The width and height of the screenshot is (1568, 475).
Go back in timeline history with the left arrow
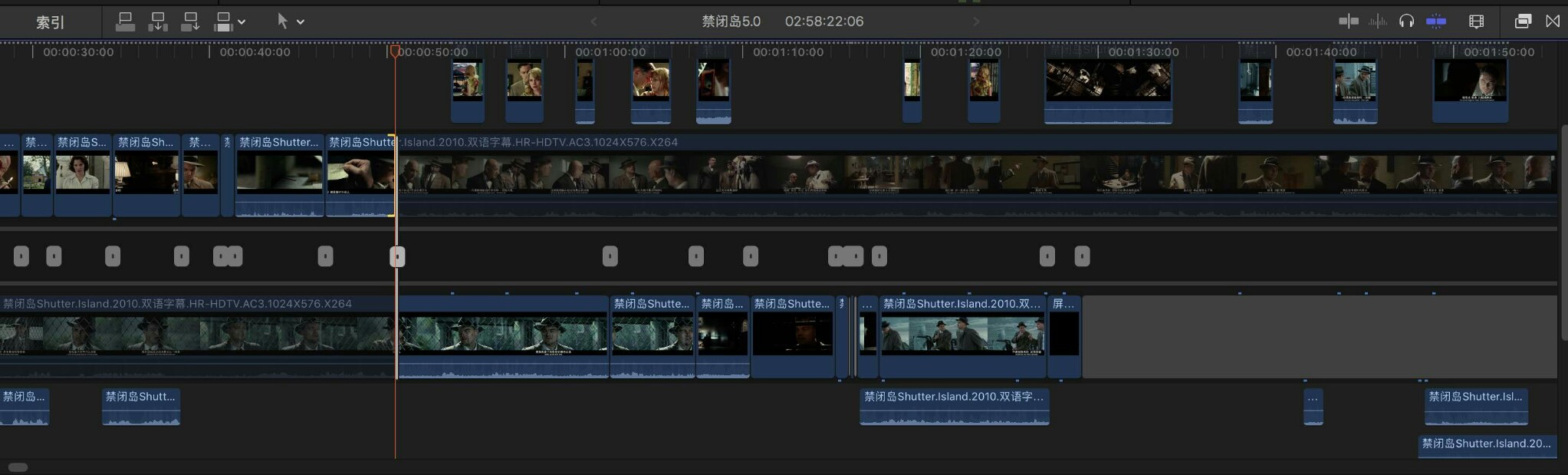click(x=593, y=21)
